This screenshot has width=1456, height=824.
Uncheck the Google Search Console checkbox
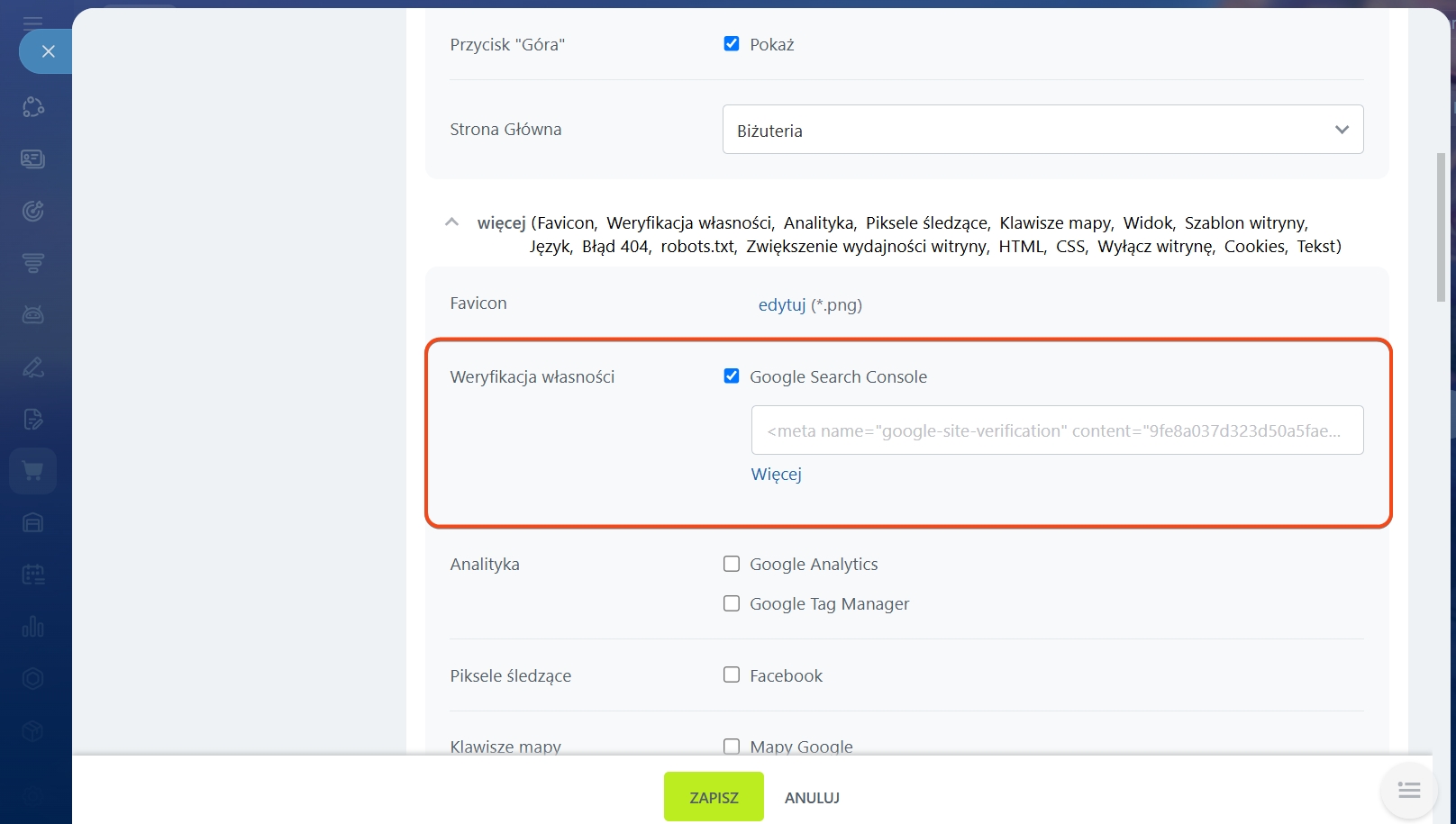[732, 376]
